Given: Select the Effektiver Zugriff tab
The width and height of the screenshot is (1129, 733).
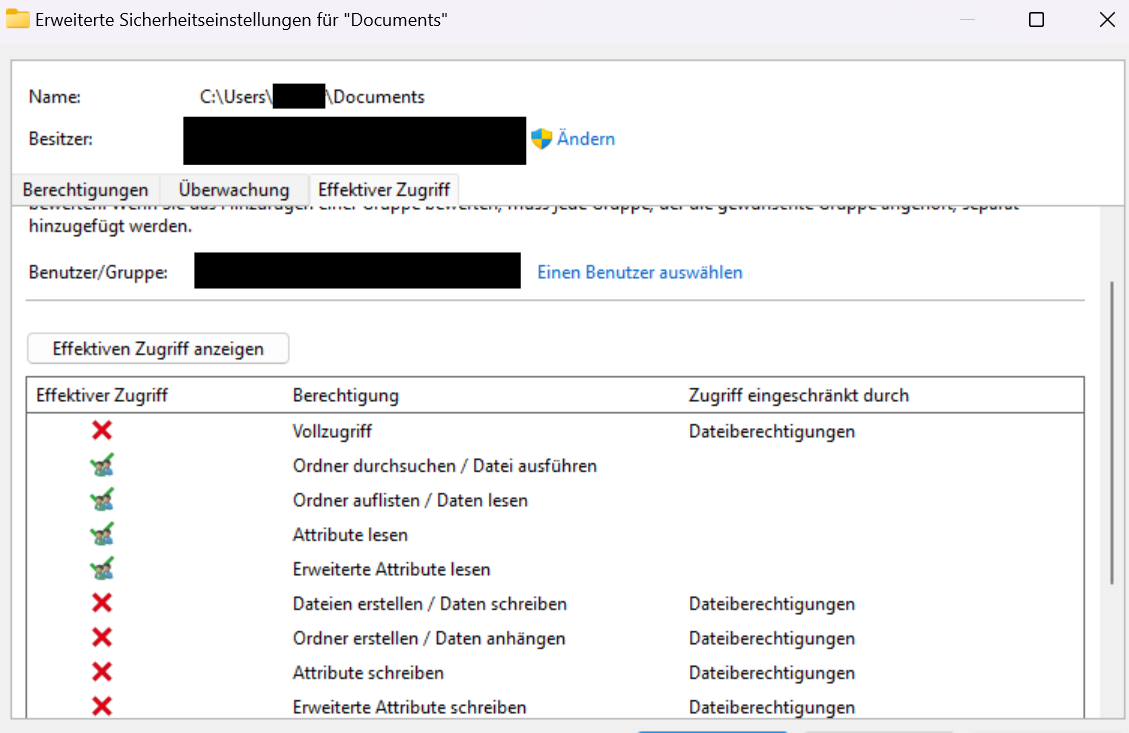Looking at the screenshot, I should click(x=384, y=189).
